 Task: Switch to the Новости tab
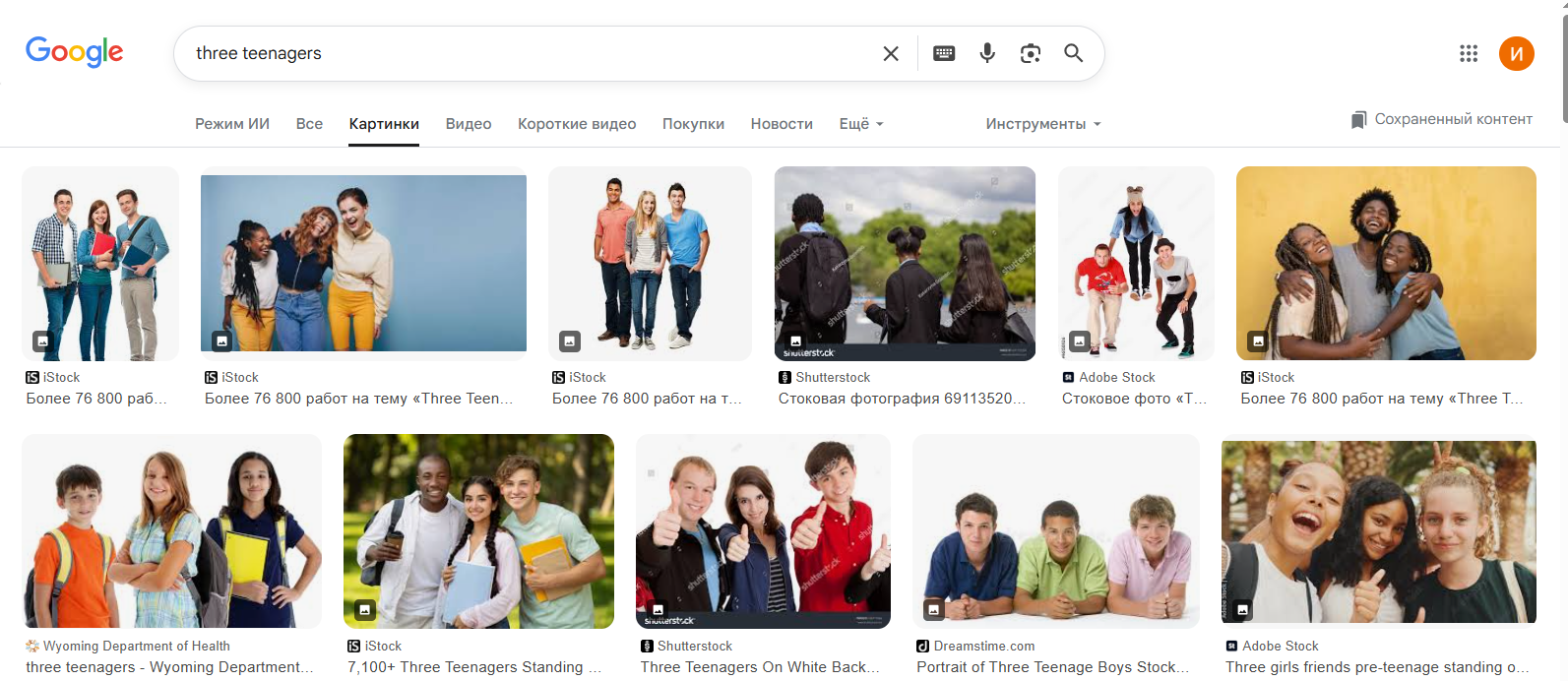coord(782,124)
